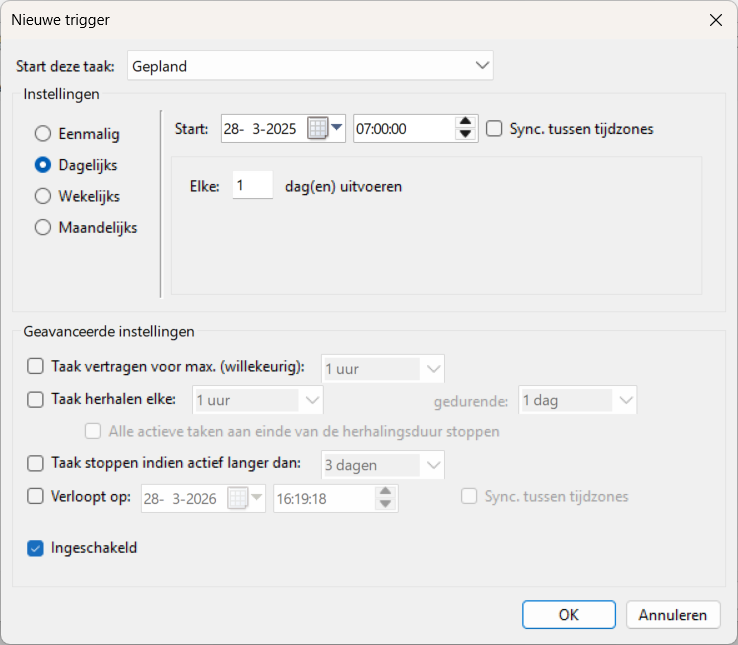Click the Elke days number field
Screen dimensions: 738x645
(x=252, y=185)
